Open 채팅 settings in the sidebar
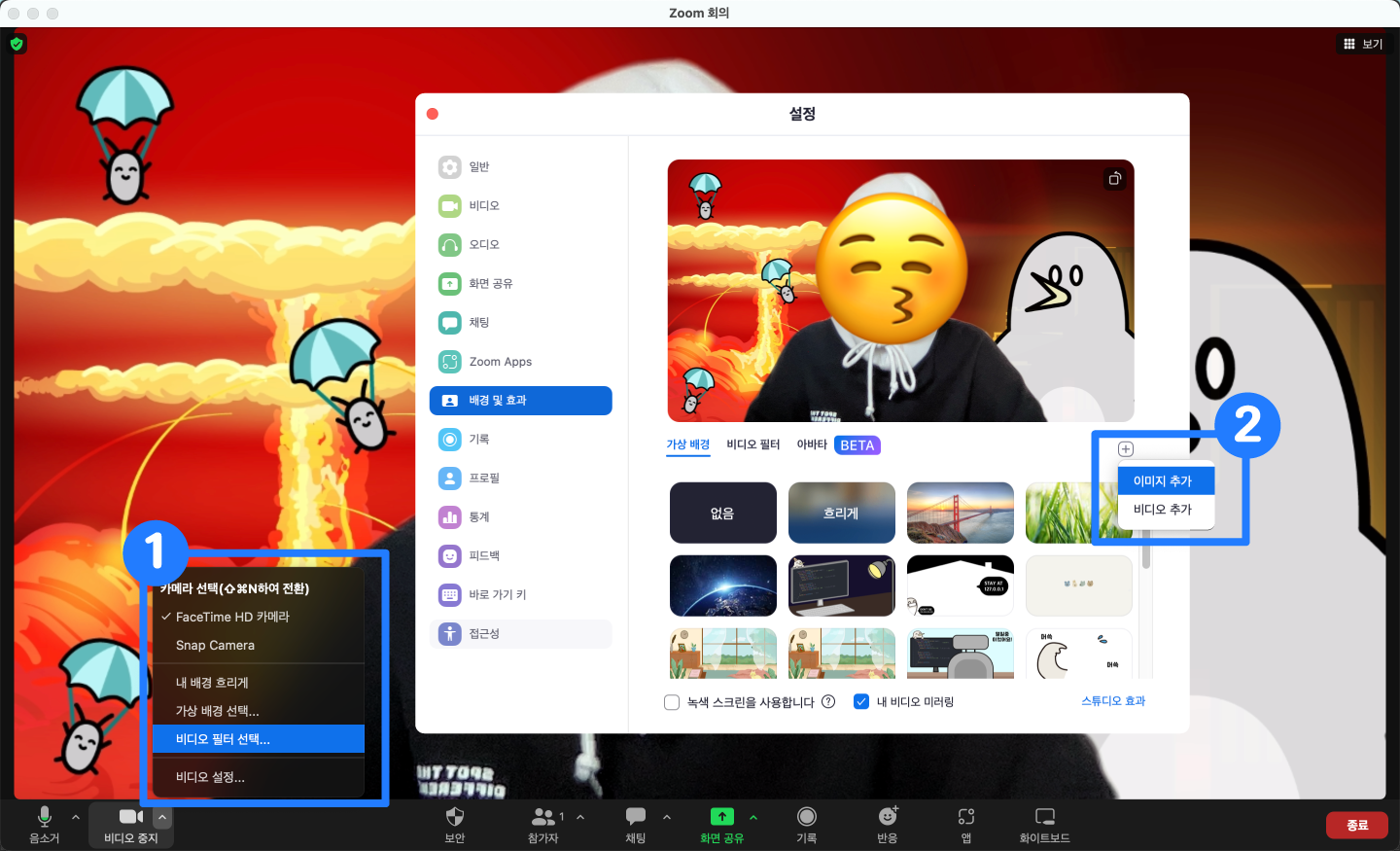 click(520, 323)
